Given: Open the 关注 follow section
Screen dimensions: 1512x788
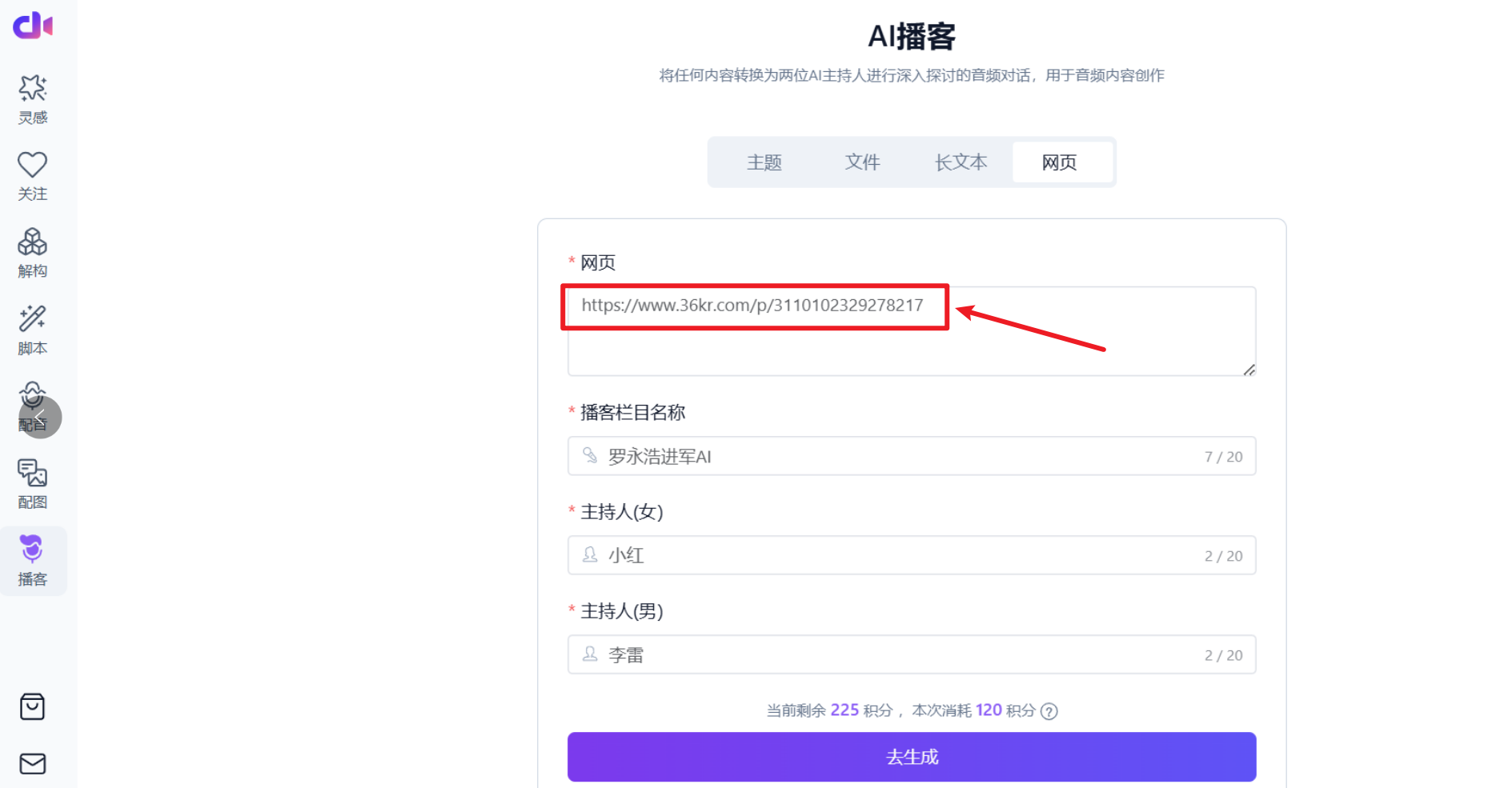Looking at the screenshot, I should click(32, 174).
